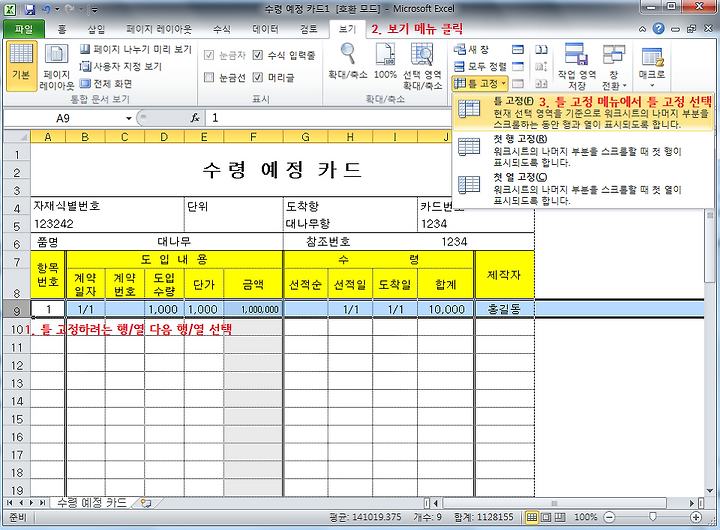The height and width of the screenshot is (530, 720).
Task: Click the zoom in plus button
Action: point(696,518)
